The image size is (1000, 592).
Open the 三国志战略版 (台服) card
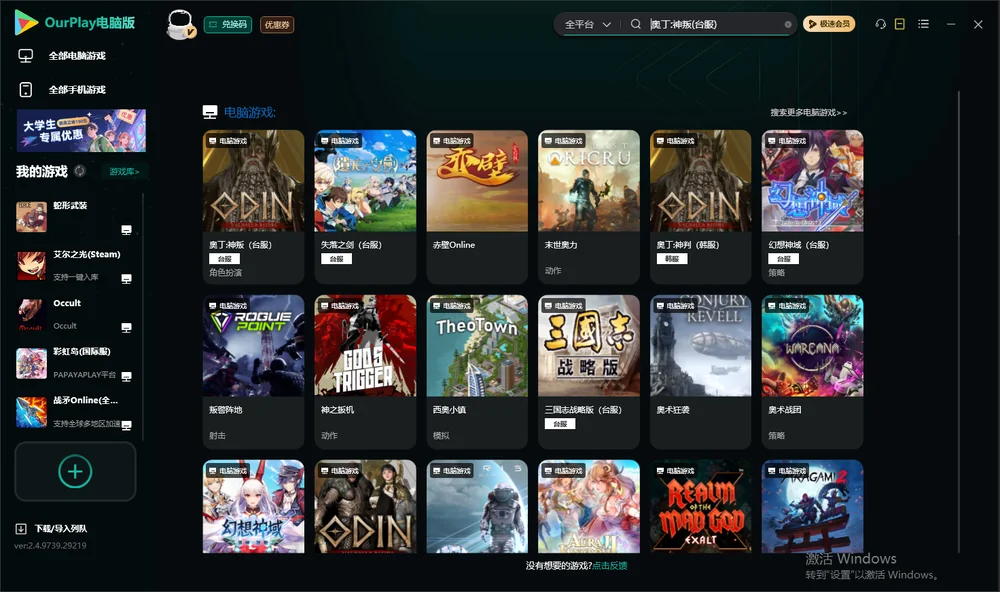click(x=589, y=372)
